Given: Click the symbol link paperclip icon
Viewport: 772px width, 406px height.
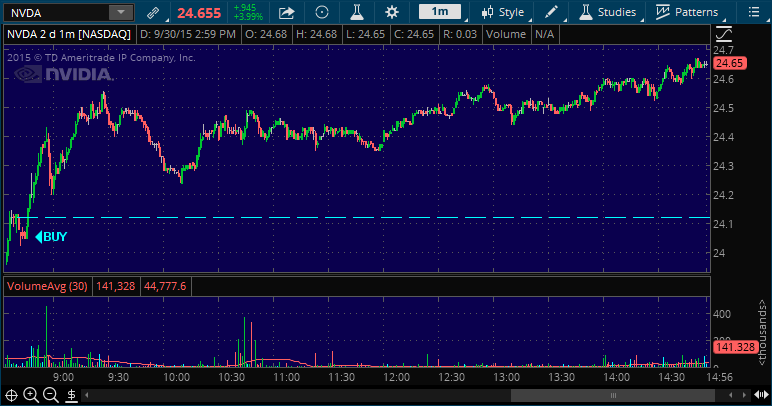Looking at the screenshot, I should 152,12.
